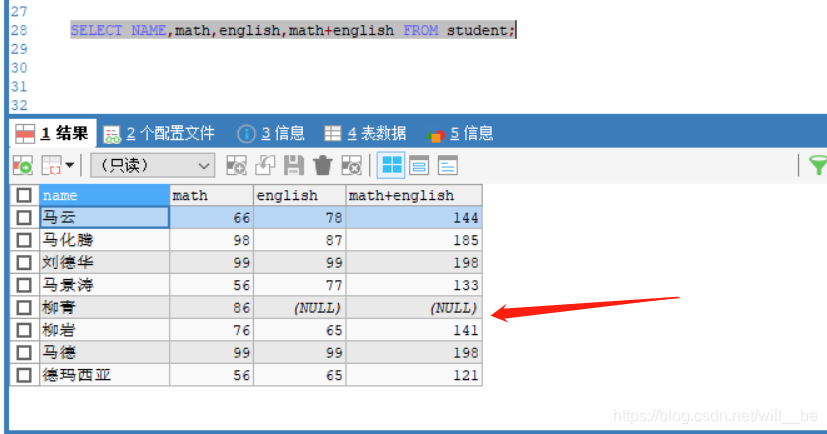827x434 pixels.
Task: Click the english value 87 for 马化腾
Action: click(300, 240)
